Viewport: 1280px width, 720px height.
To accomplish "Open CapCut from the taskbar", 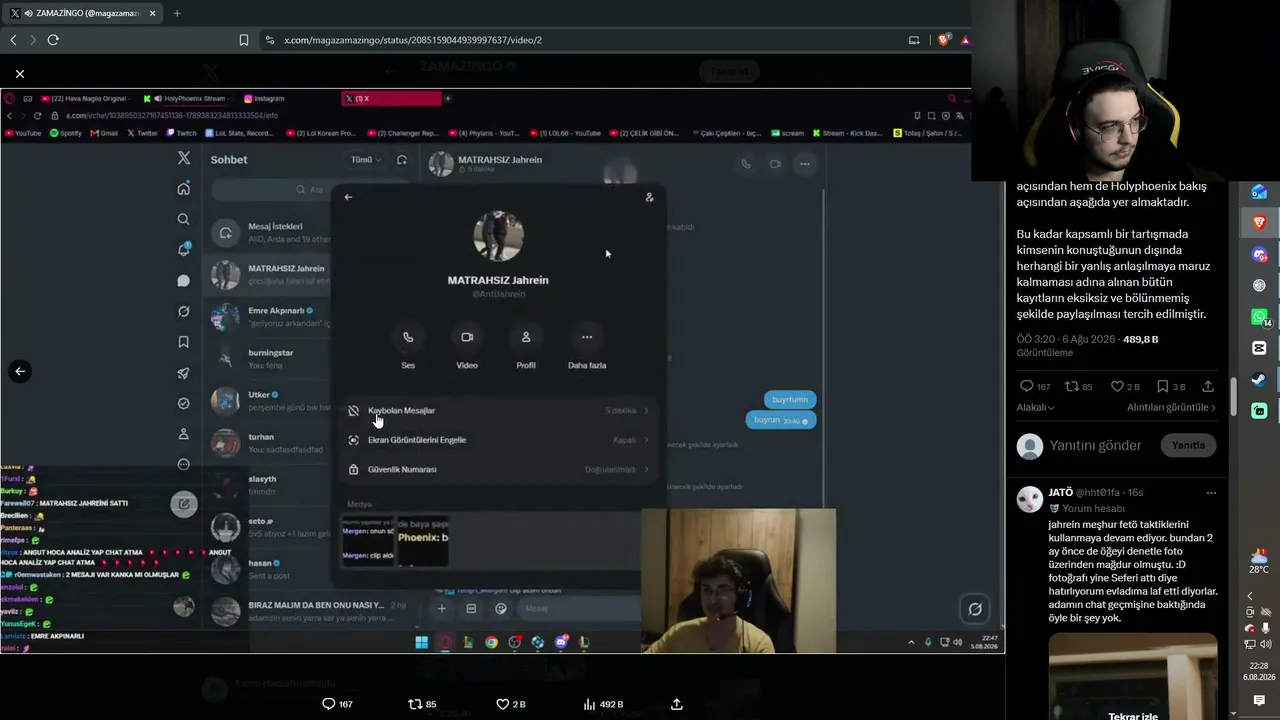I will [1259, 348].
